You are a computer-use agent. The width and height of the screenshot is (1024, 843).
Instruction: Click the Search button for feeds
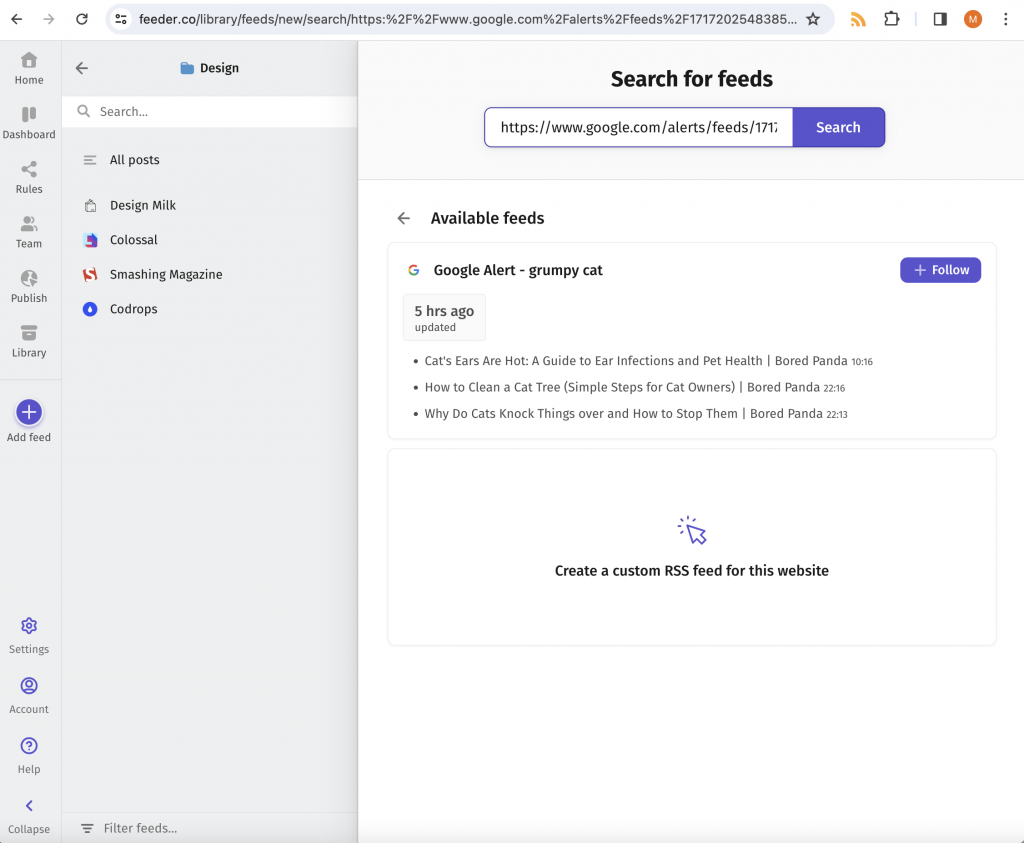point(838,127)
